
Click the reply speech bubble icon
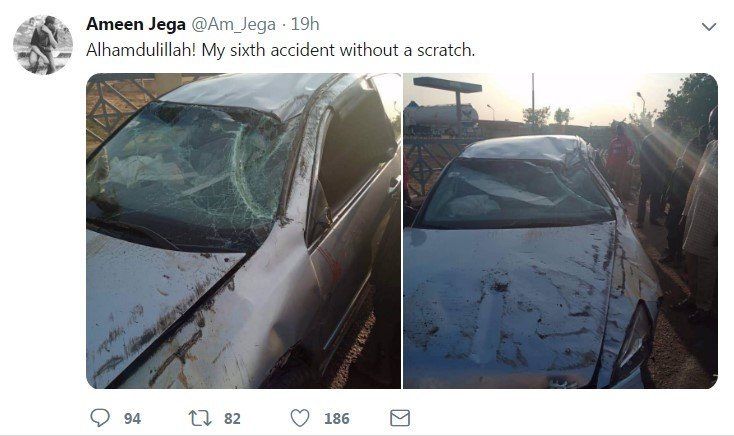point(100,417)
